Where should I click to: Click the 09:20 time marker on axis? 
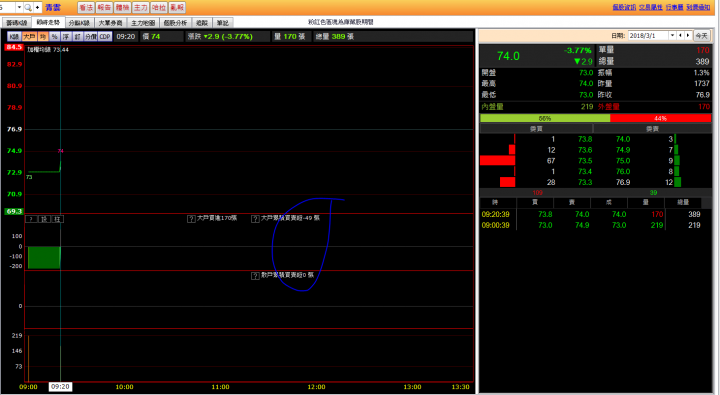click(60, 387)
